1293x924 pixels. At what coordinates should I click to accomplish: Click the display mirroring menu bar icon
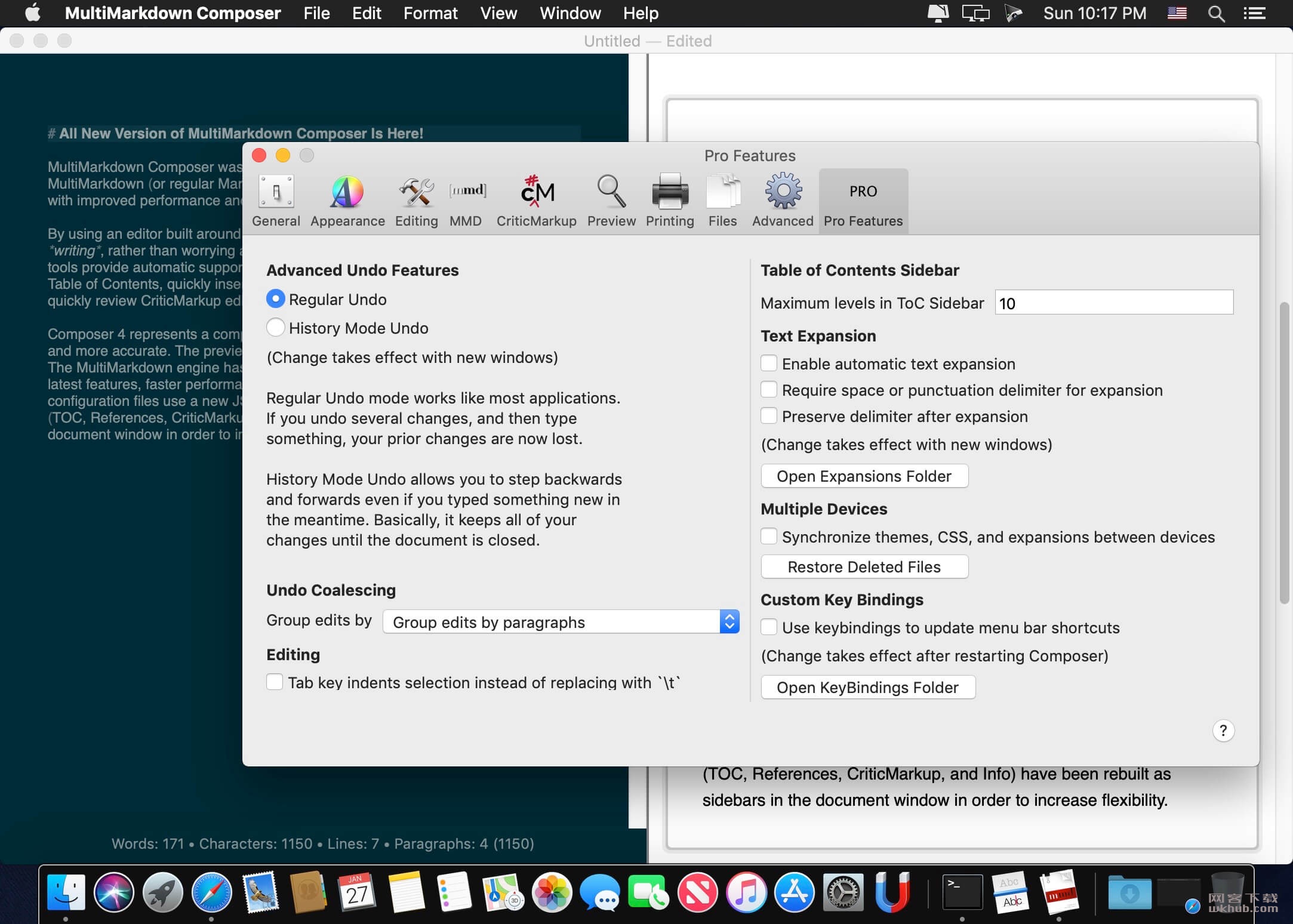(975, 13)
